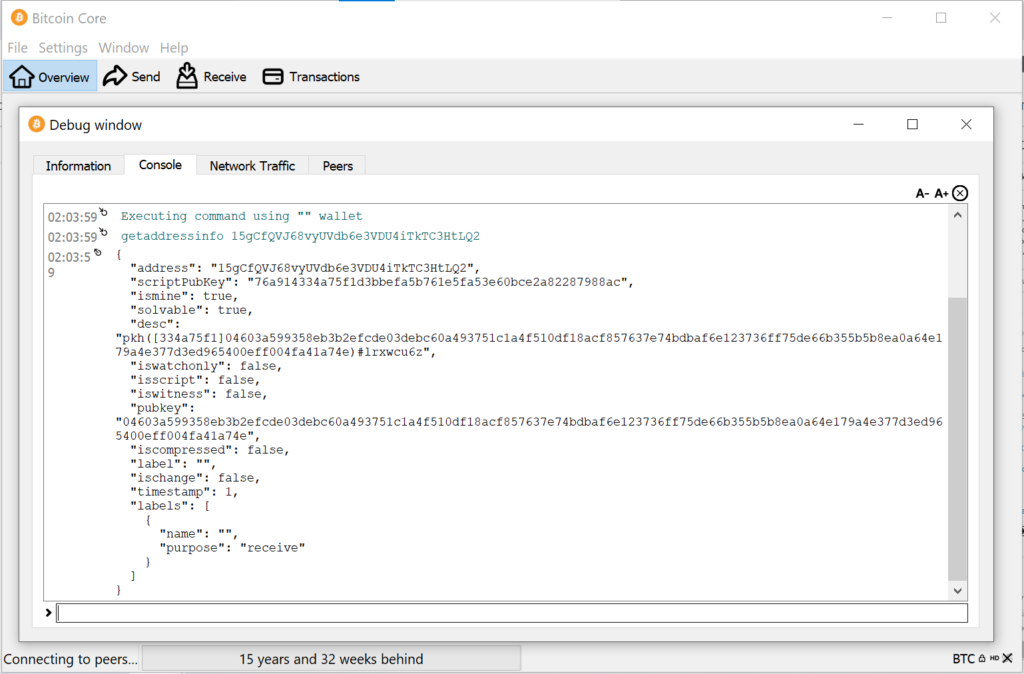Open the Send tab
The width and height of the screenshot is (1024, 674).
[132, 76]
